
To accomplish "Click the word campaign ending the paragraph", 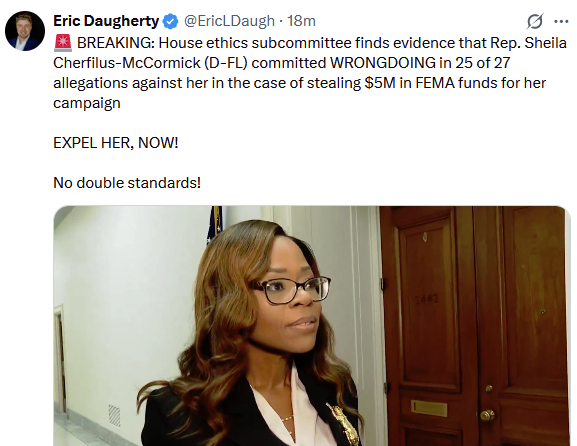I will pyautogui.click(x=87, y=103).
